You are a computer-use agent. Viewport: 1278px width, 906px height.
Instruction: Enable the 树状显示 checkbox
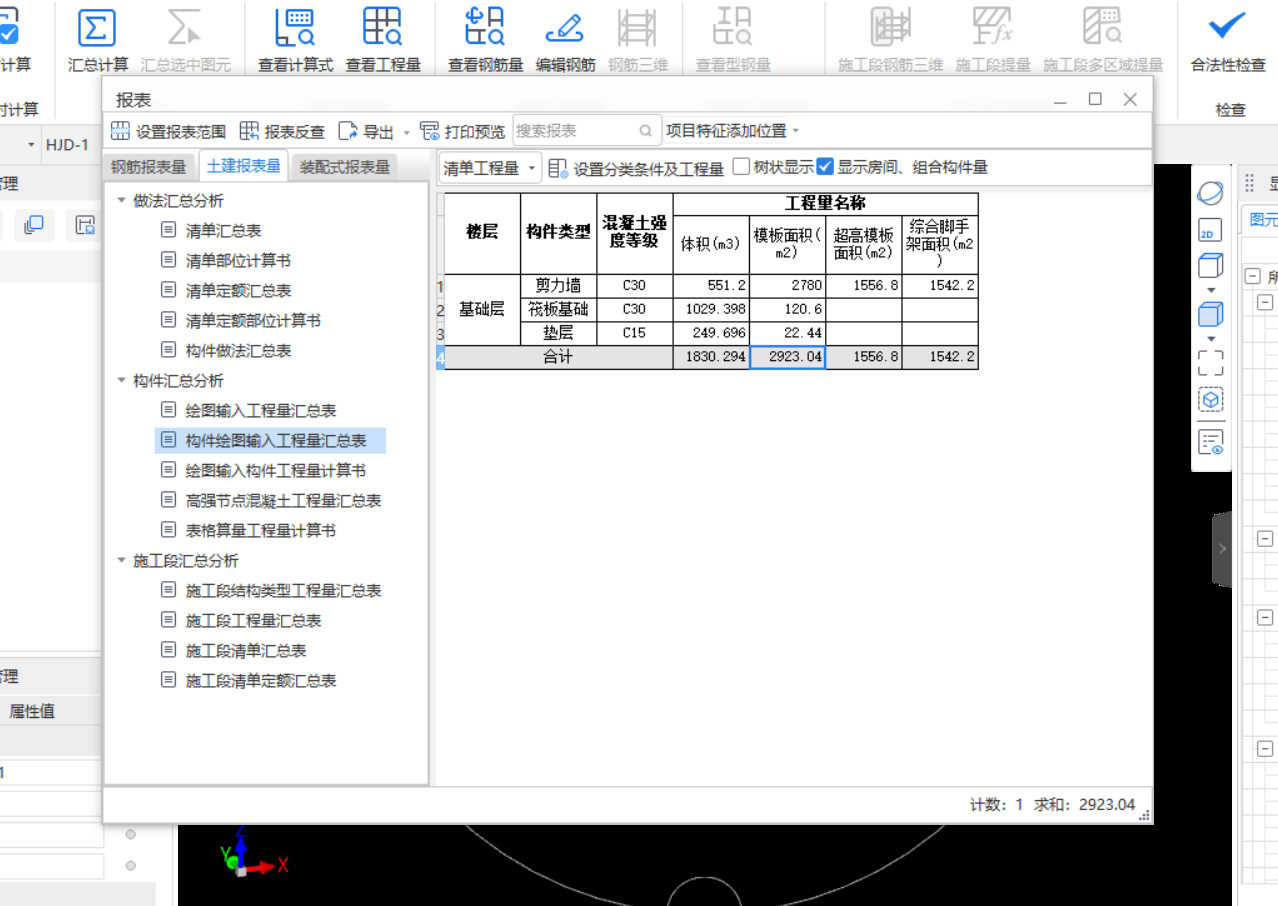pos(741,167)
